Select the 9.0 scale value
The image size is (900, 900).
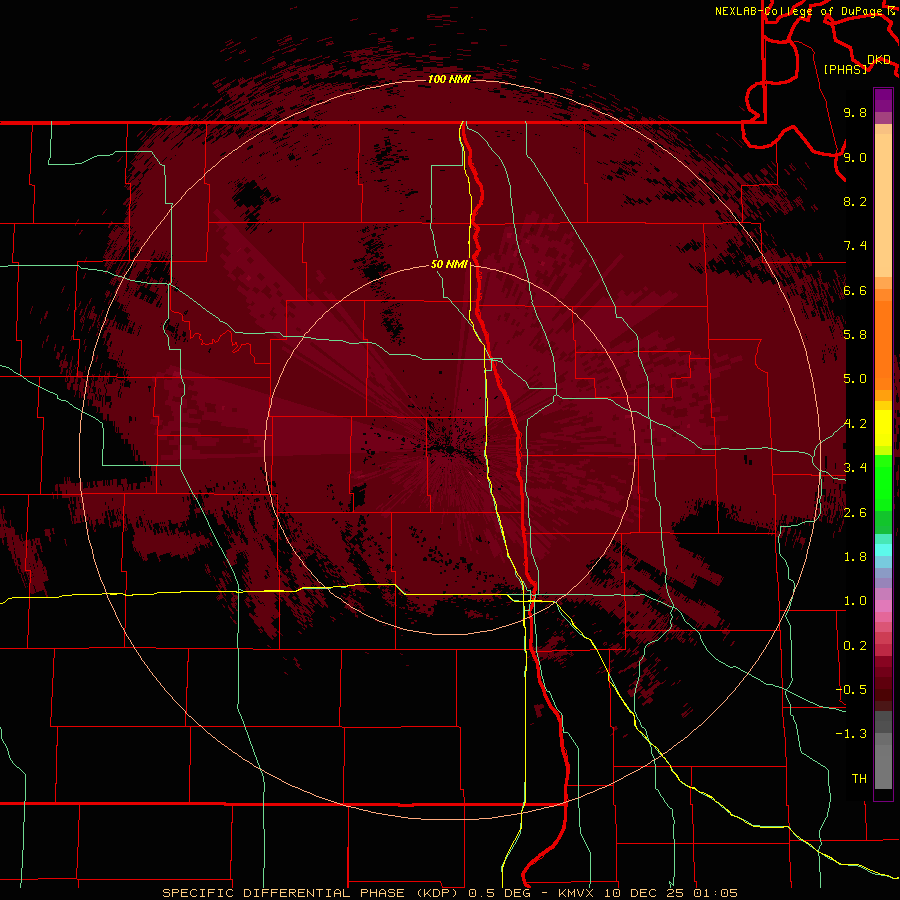coord(855,157)
